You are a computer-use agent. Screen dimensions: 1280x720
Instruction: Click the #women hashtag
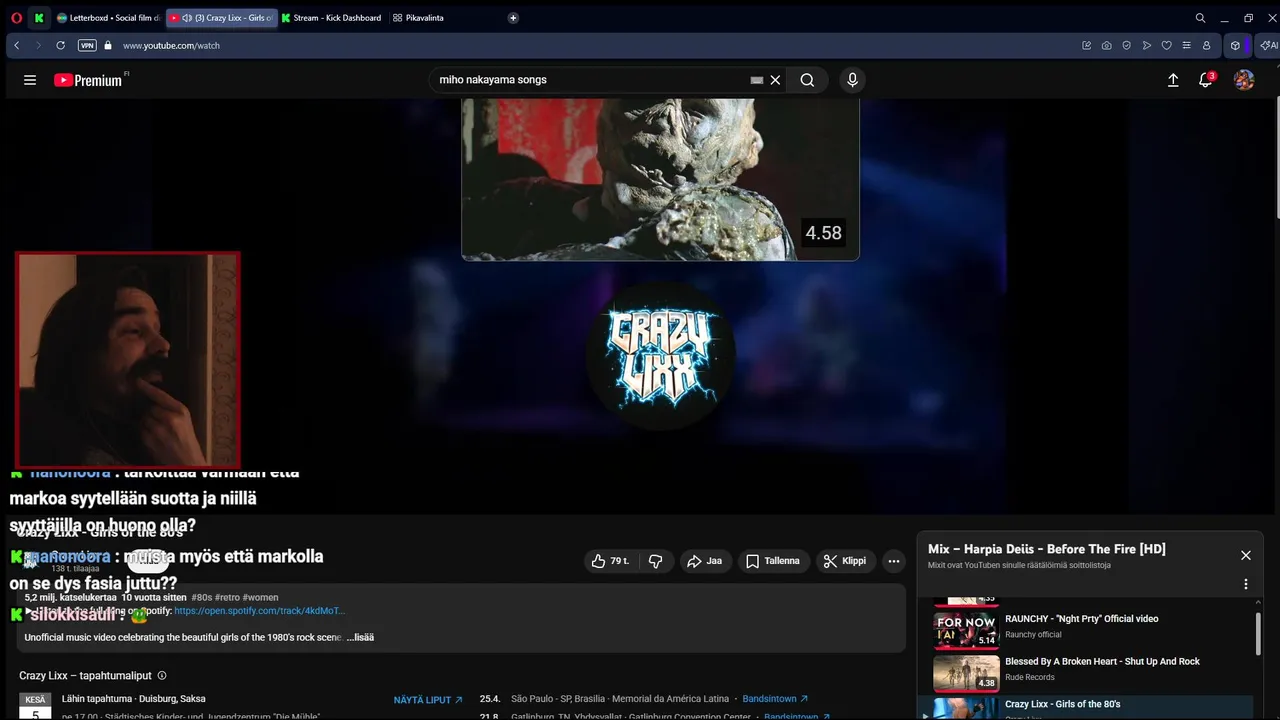(260, 597)
